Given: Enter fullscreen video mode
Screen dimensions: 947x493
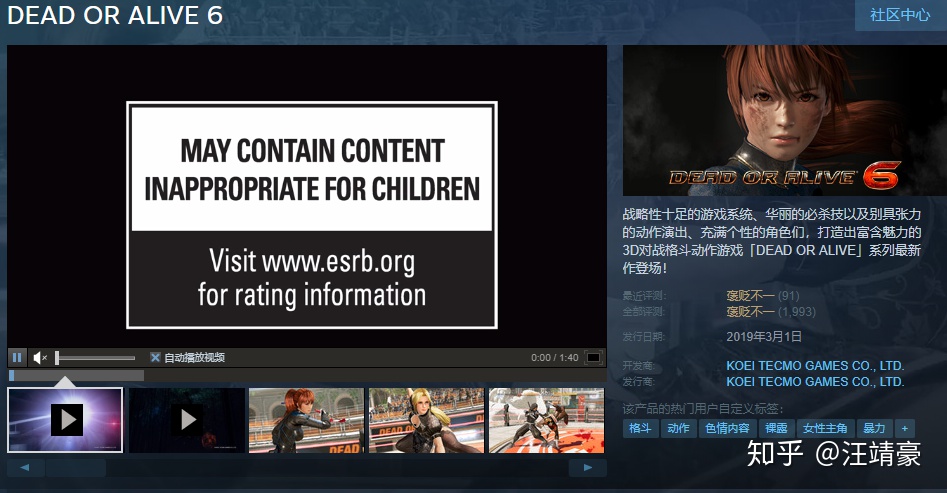Looking at the screenshot, I should [594, 358].
